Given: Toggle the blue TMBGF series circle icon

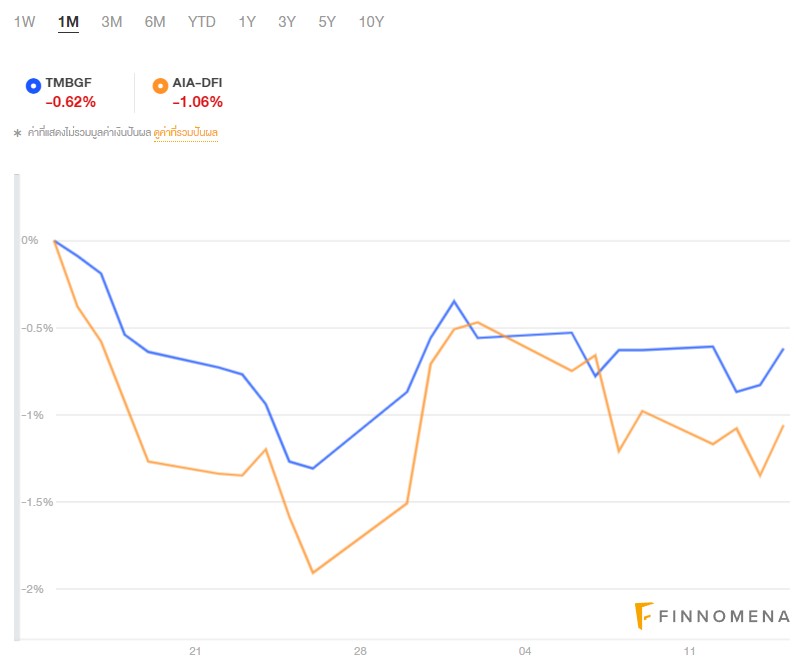Looking at the screenshot, I should pos(33,86).
